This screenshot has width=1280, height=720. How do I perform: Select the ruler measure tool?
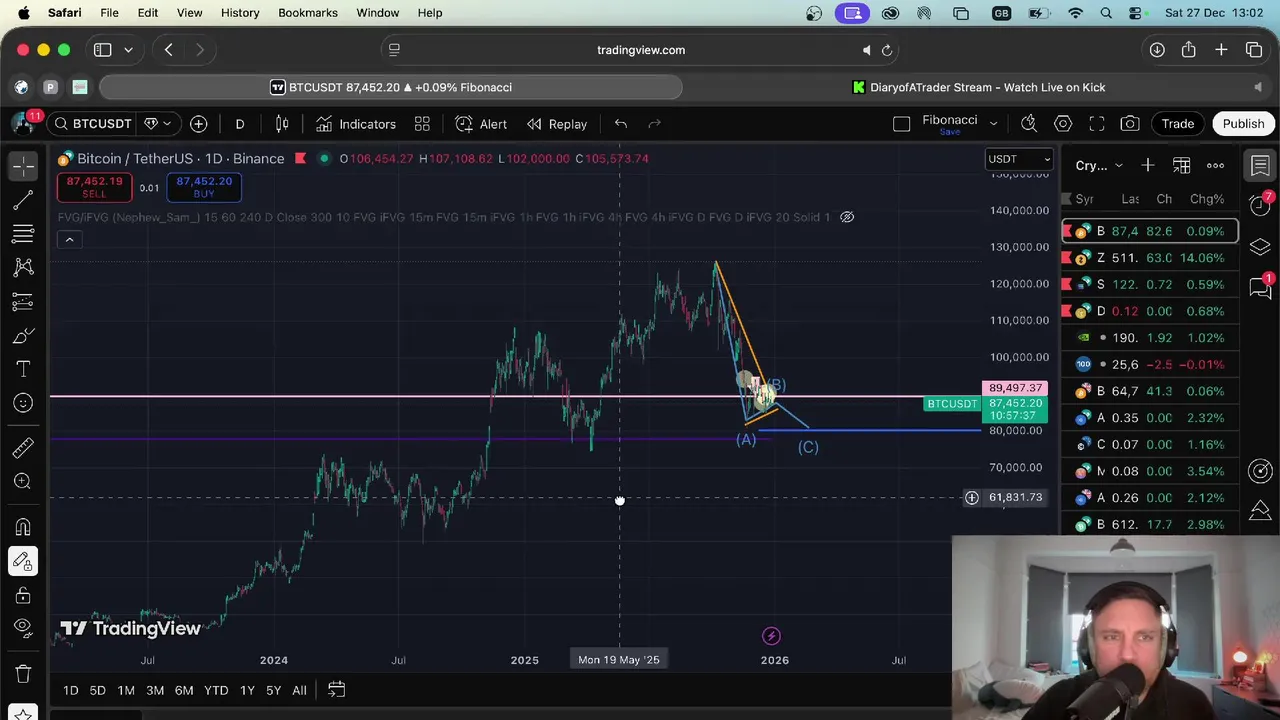pos(23,448)
